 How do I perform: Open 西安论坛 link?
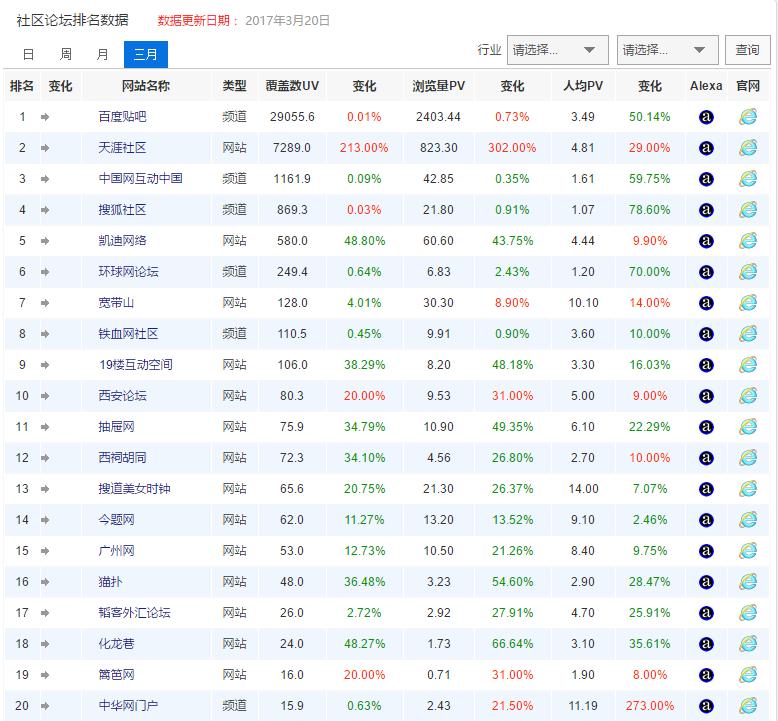122,396
